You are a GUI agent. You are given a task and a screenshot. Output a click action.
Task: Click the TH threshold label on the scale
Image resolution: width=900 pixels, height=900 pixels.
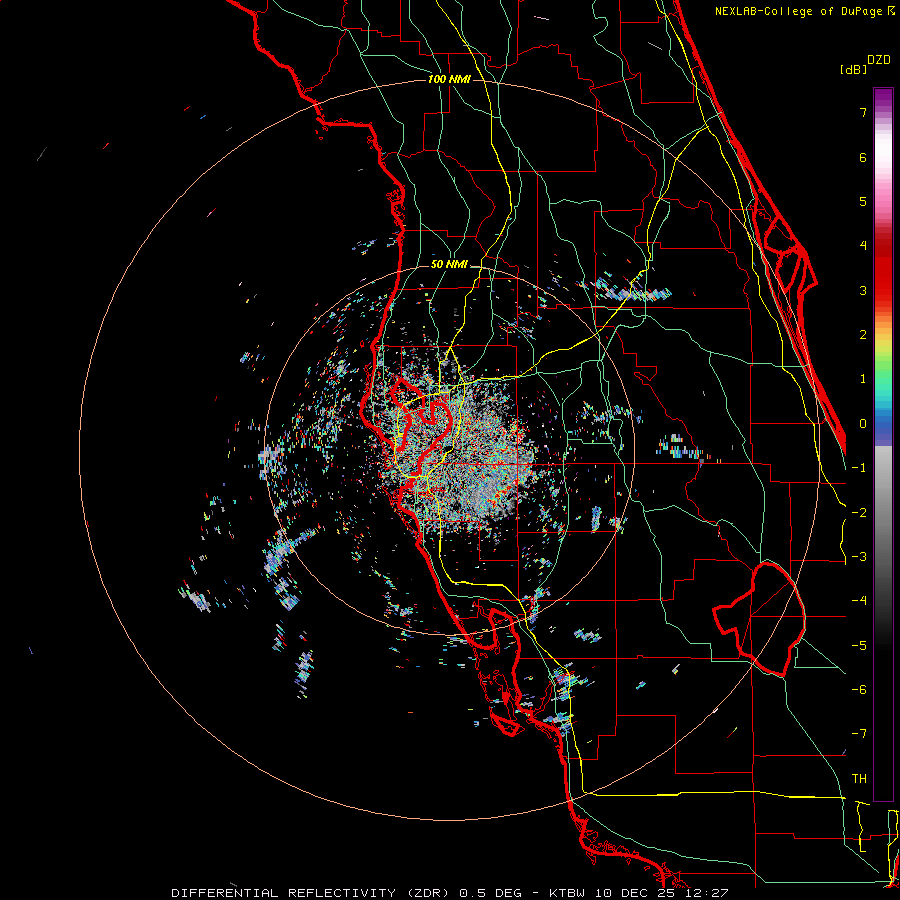coord(859,779)
